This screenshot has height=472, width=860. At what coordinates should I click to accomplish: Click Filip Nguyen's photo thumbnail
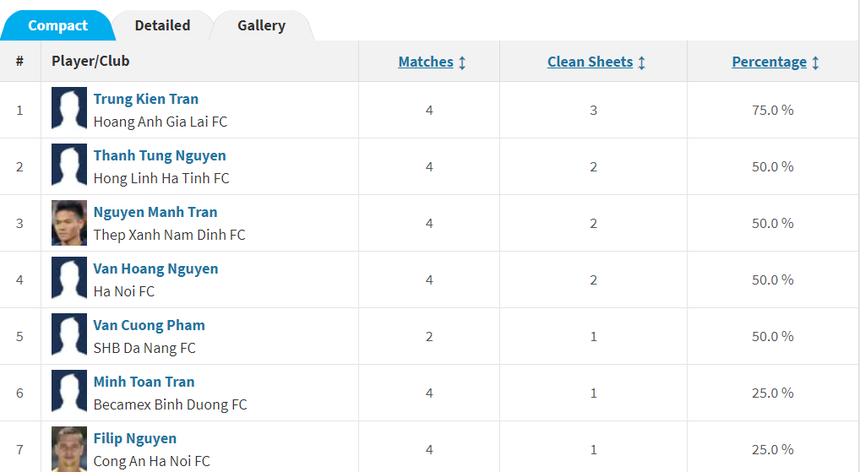70,448
